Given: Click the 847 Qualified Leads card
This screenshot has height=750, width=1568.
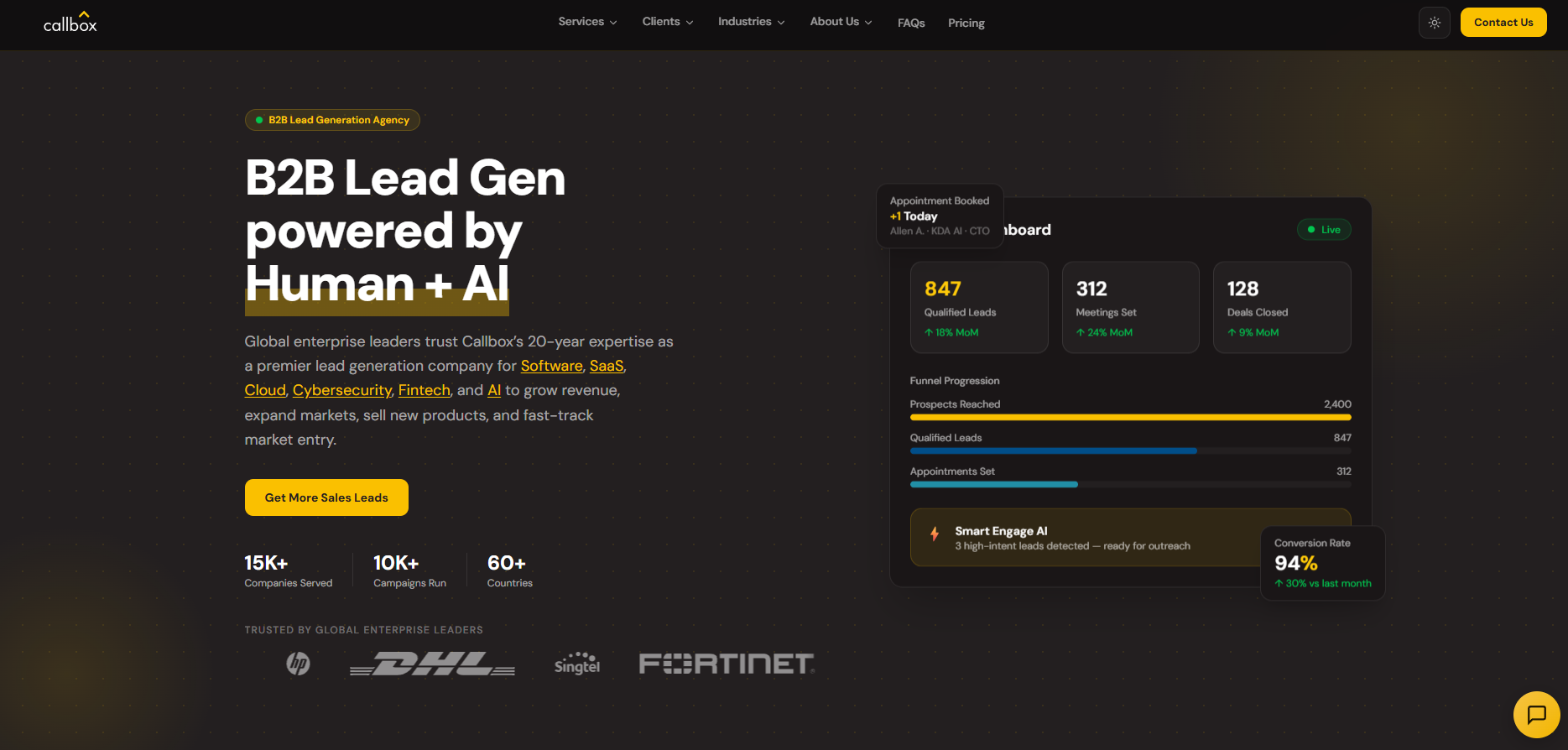Looking at the screenshot, I should pos(979,307).
